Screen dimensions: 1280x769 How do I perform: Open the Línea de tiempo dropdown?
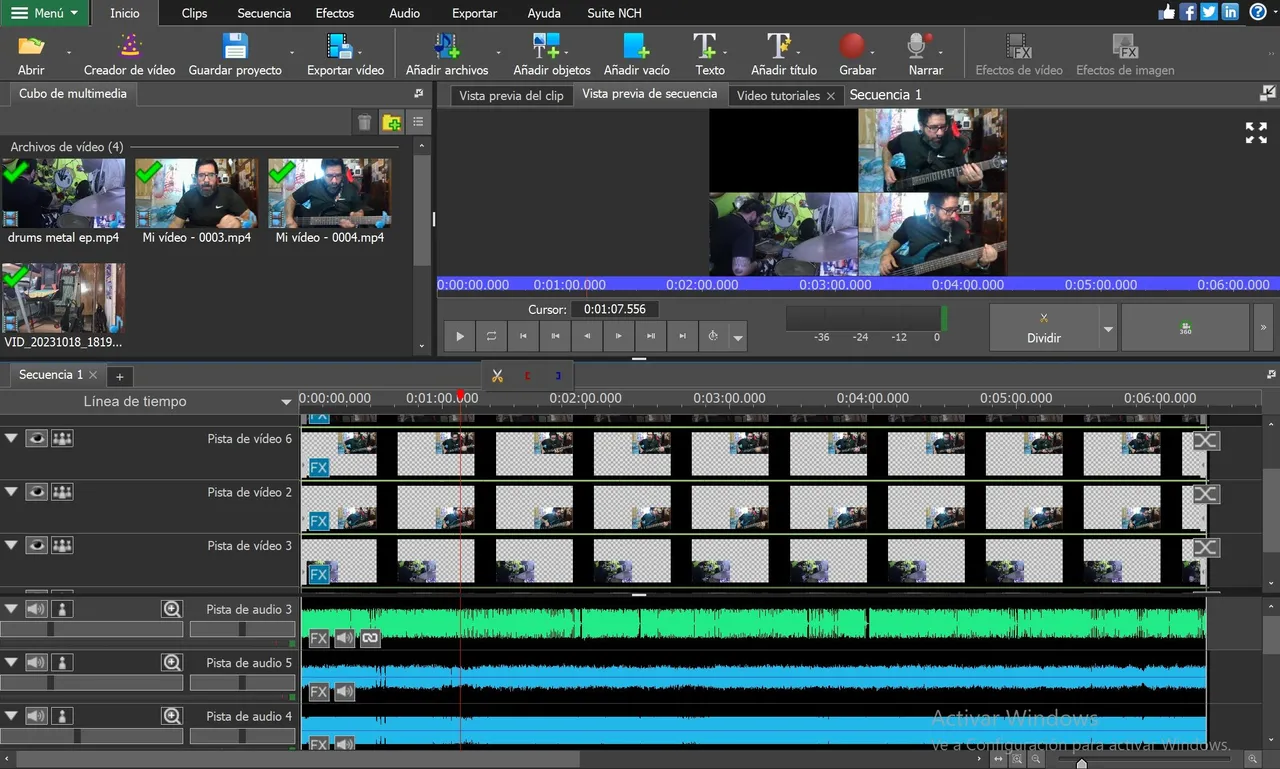pos(286,402)
